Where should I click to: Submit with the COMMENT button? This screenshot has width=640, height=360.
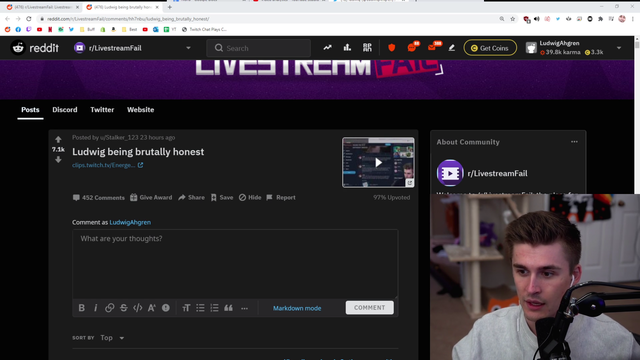pos(369,307)
